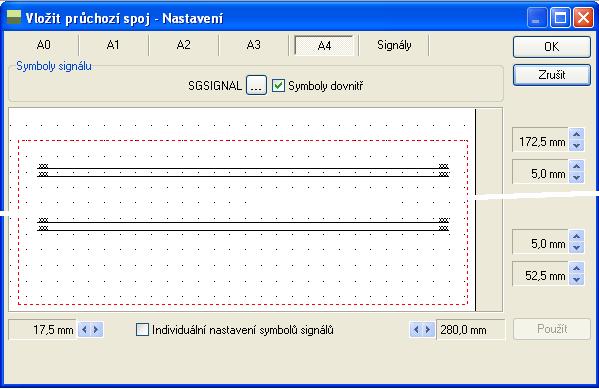Increase the 5,0 mm value above 52,5 mm
Screen dimensions: 599x389
coord(576,236)
